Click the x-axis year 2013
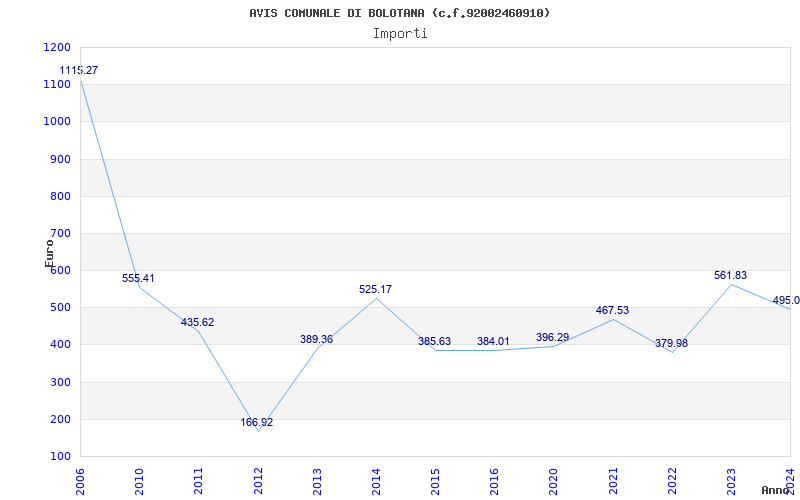The width and height of the screenshot is (800, 500). [x=317, y=481]
